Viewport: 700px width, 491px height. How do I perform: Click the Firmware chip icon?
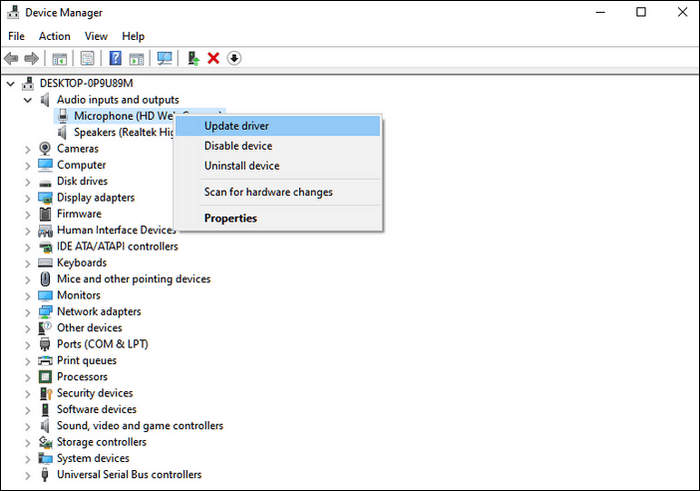click(x=45, y=214)
